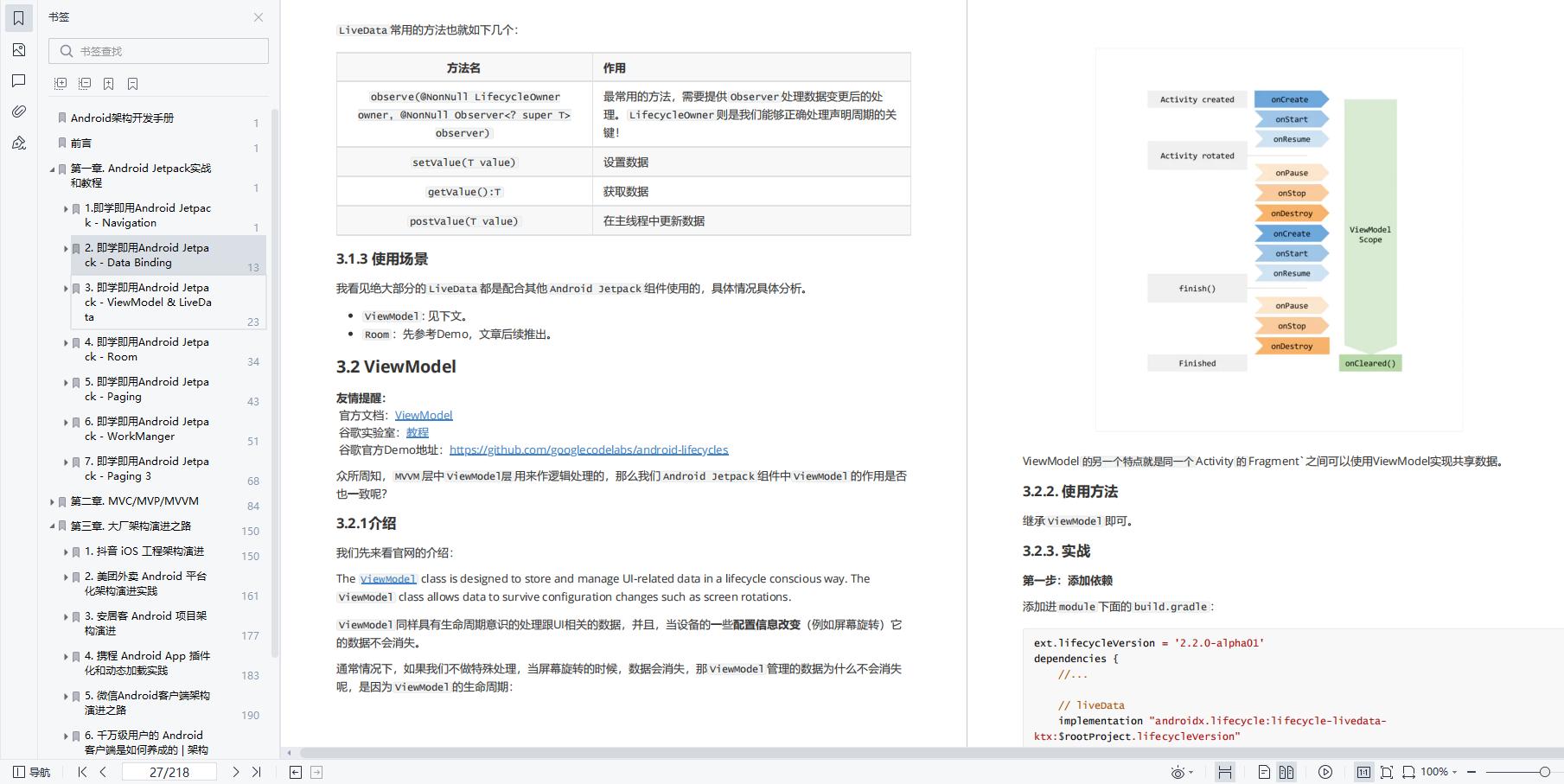1564x784 pixels.
Task: Open the 100% zoom level dropdown
Action: tap(1440, 772)
